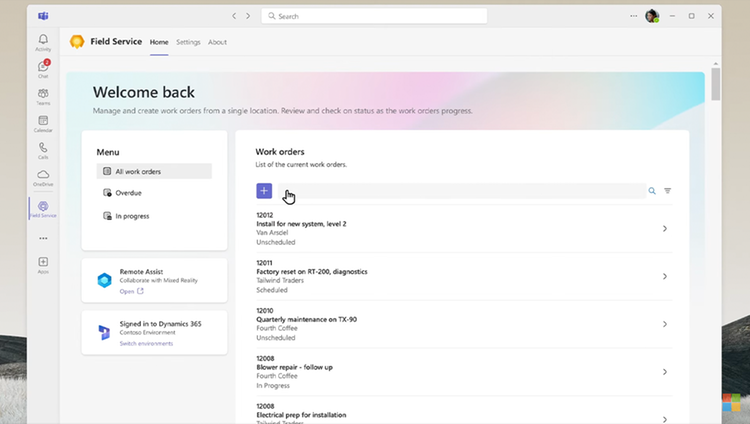Select Overdue in the Menu
The height and width of the screenshot is (424, 750).
click(x=128, y=193)
